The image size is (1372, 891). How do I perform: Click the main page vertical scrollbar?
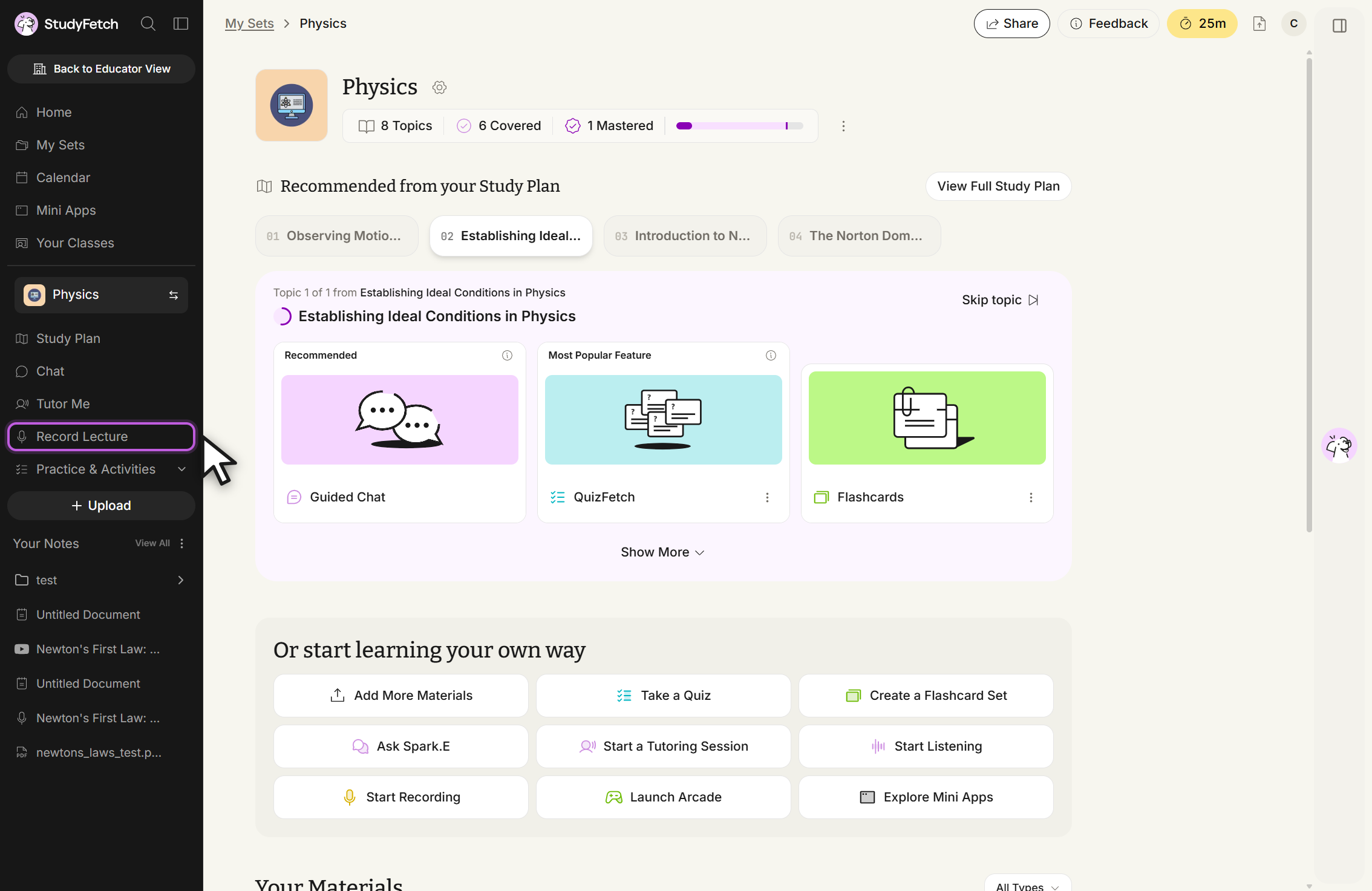[x=1309, y=295]
